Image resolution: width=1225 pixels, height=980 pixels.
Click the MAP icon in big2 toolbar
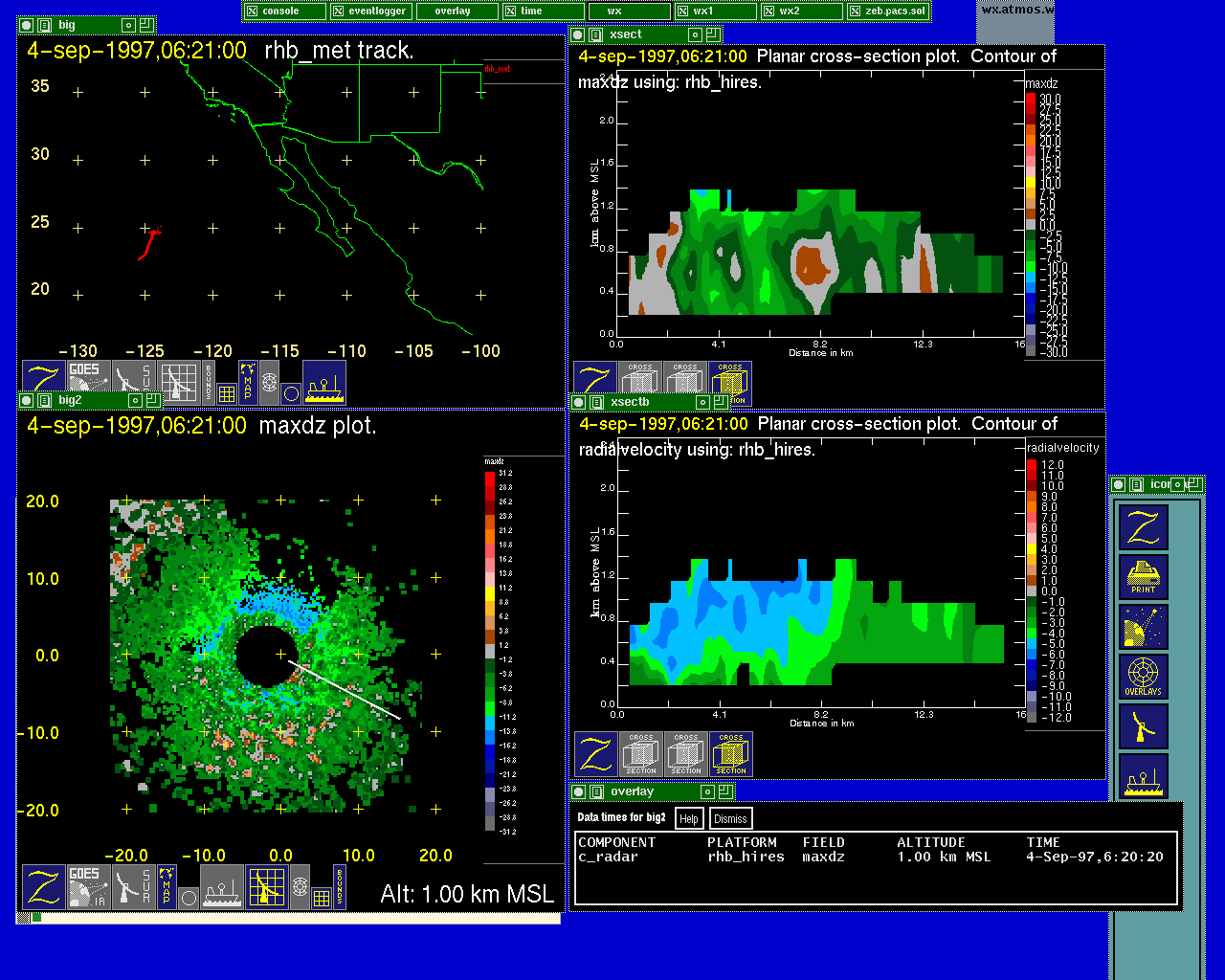[167, 887]
